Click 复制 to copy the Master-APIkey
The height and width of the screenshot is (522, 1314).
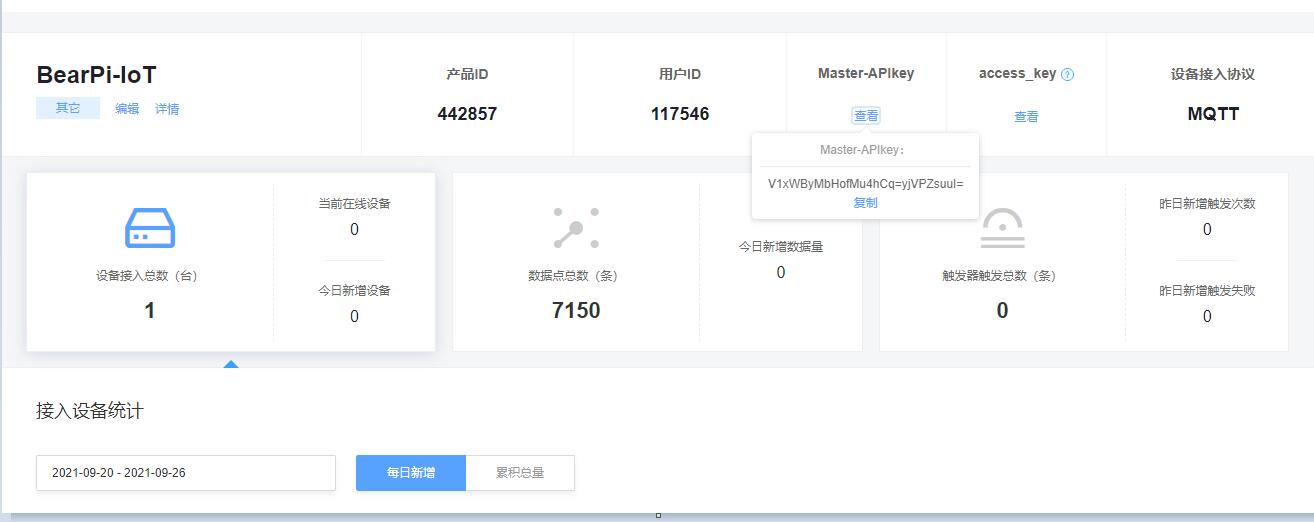pyautogui.click(x=865, y=202)
